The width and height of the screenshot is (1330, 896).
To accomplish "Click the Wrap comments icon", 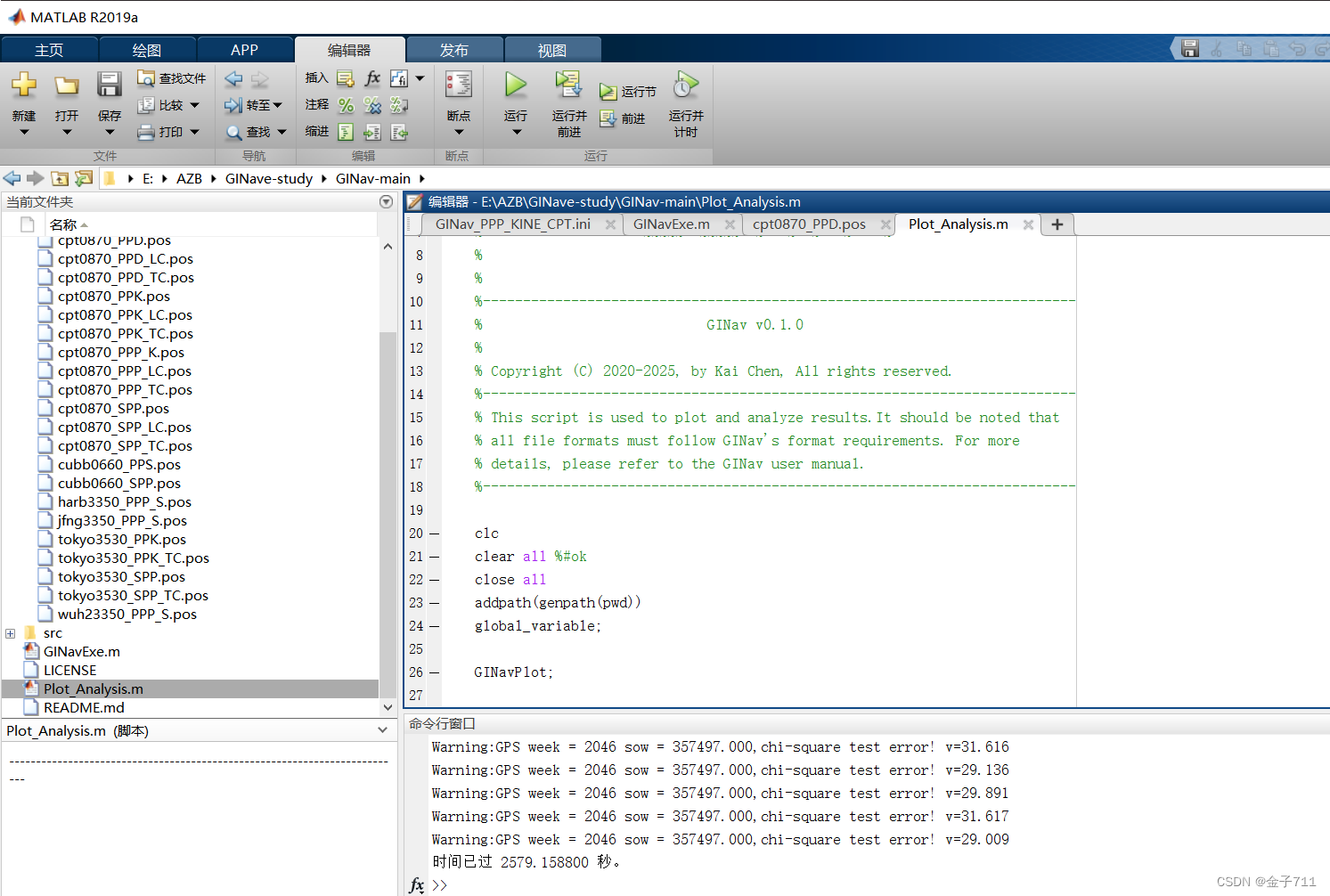I will (399, 105).
